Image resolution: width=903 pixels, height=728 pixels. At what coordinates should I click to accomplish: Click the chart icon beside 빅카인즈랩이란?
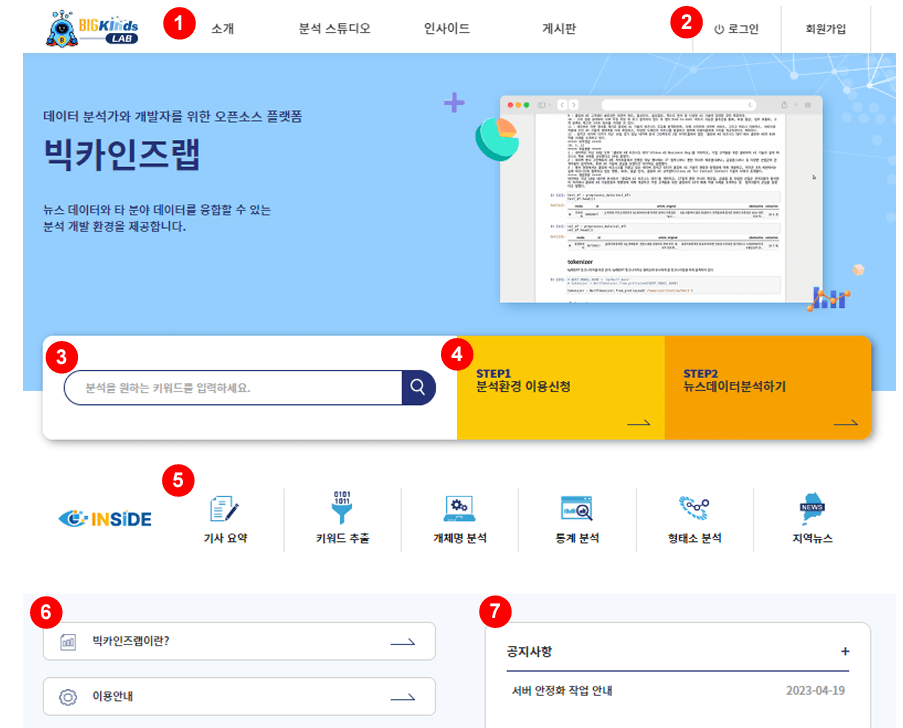pos(68,642)
